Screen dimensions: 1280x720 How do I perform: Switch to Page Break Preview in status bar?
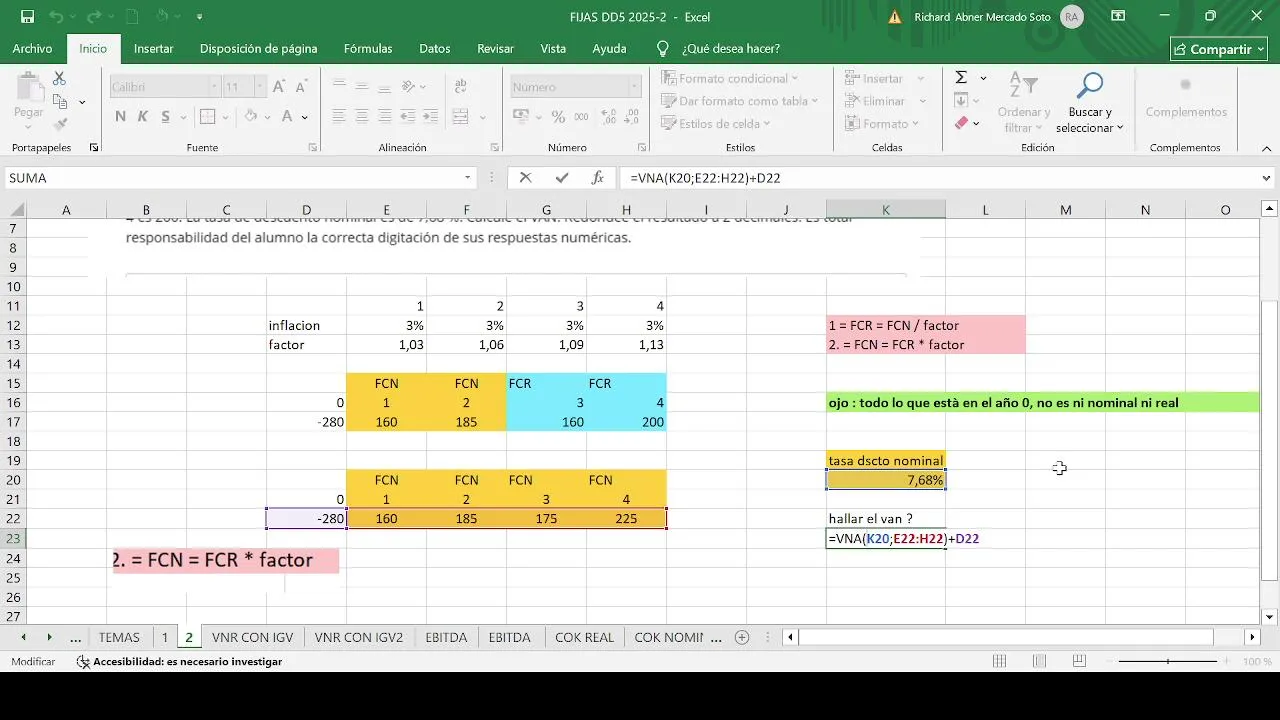[1078, 662]
